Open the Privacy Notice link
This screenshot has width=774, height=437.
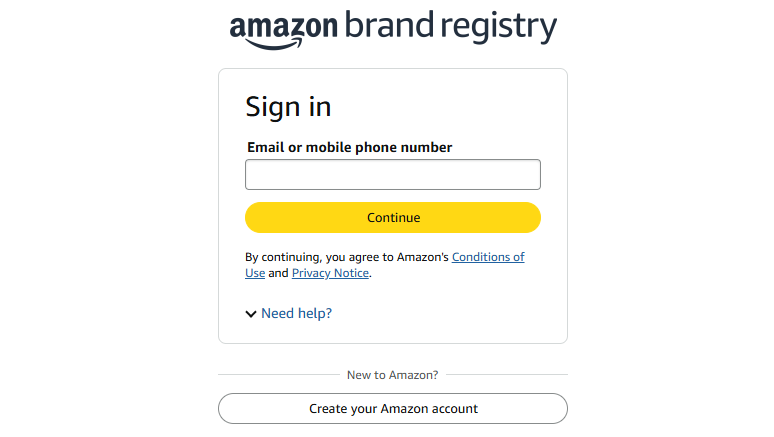(x=330, y=273)
